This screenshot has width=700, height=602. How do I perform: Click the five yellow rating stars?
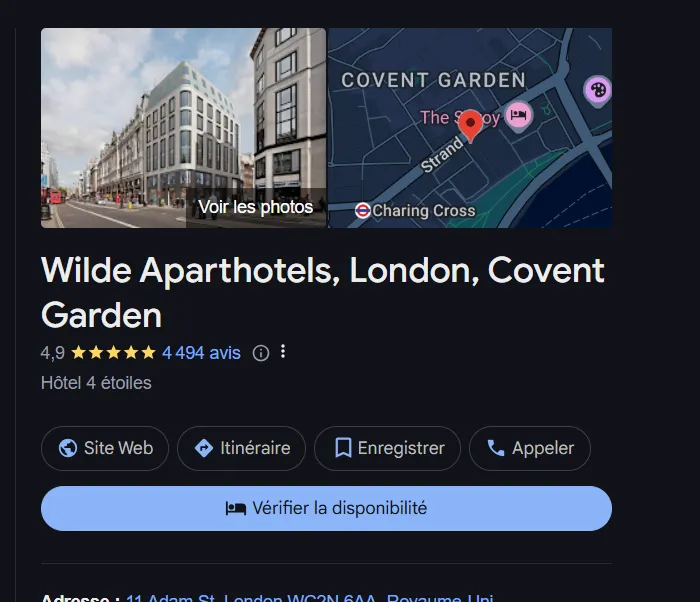(113, 353)
